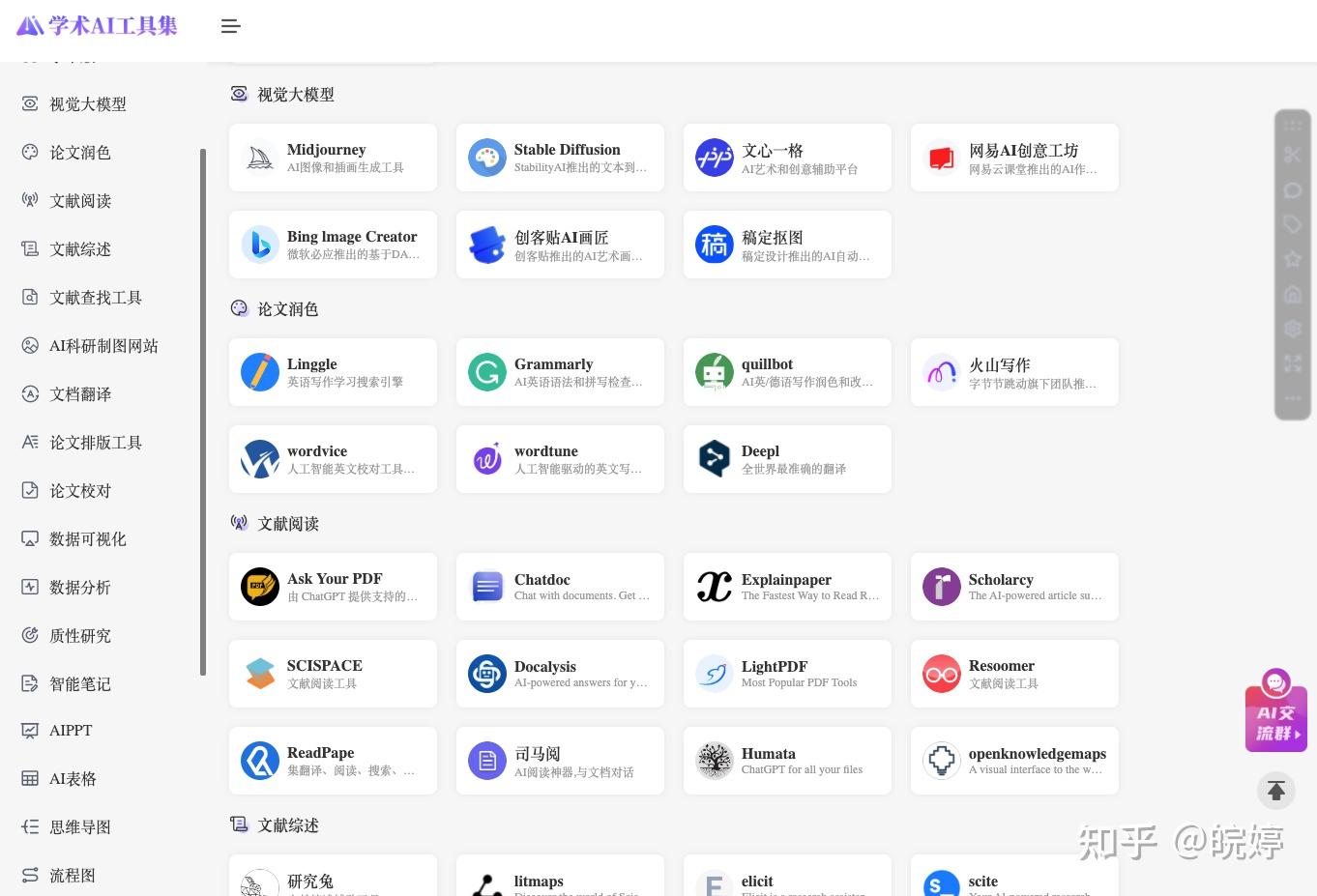Open LightPDF tool card

pyautogui.click(x=787, y=674)
